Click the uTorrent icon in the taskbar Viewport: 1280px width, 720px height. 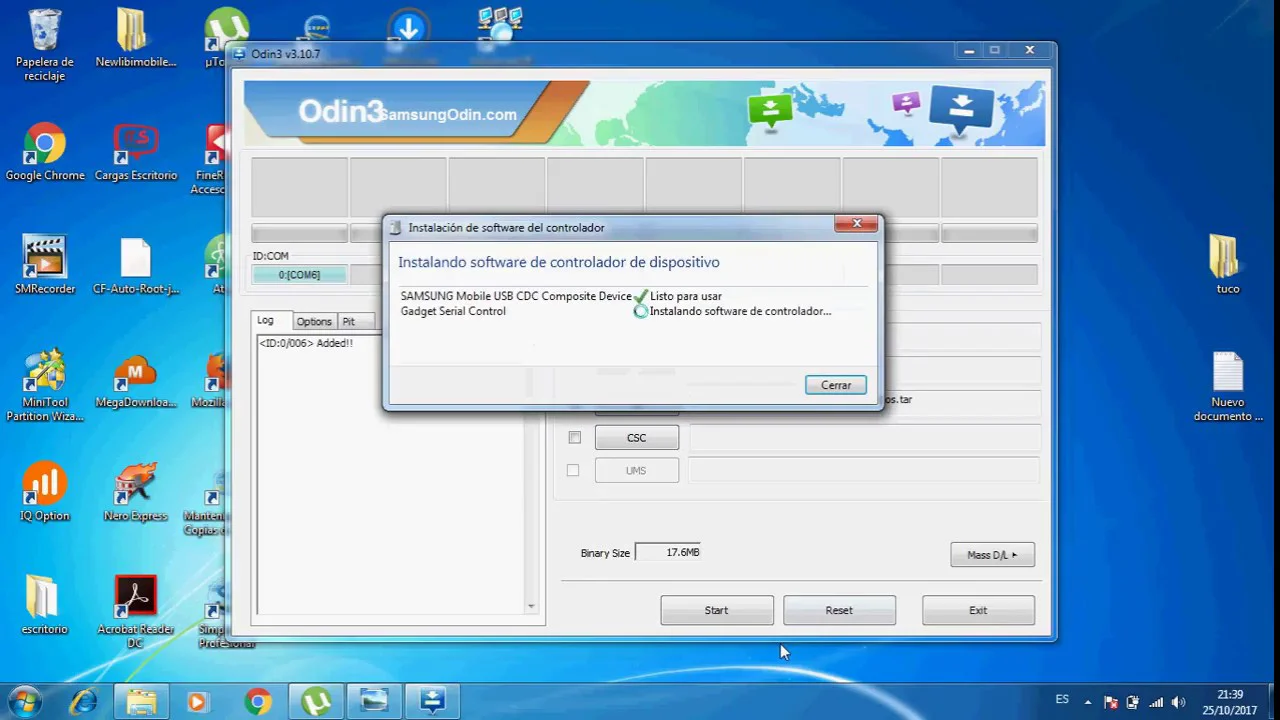tap(317, 701)
